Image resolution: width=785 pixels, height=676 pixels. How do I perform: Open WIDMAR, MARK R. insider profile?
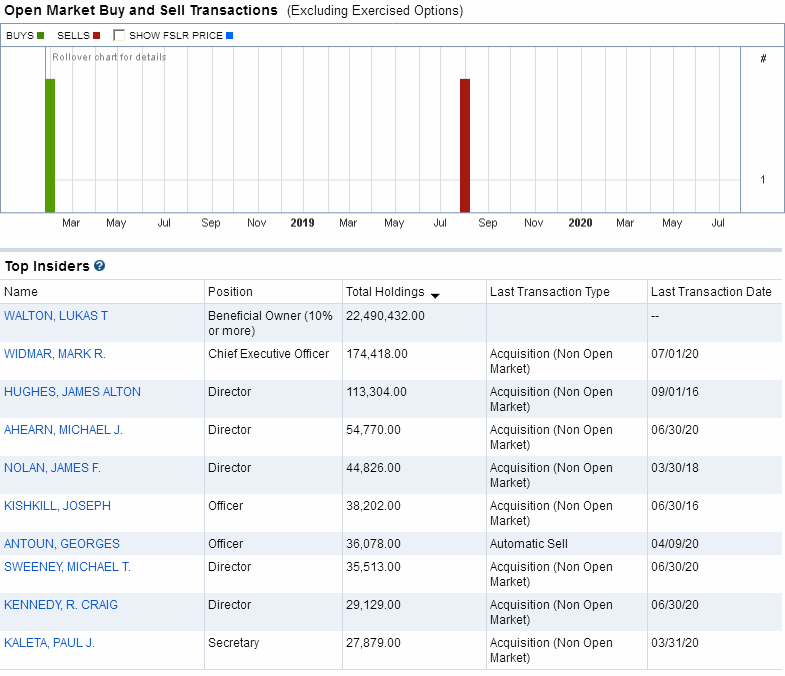pyautogui.click(x=55, y=354)
